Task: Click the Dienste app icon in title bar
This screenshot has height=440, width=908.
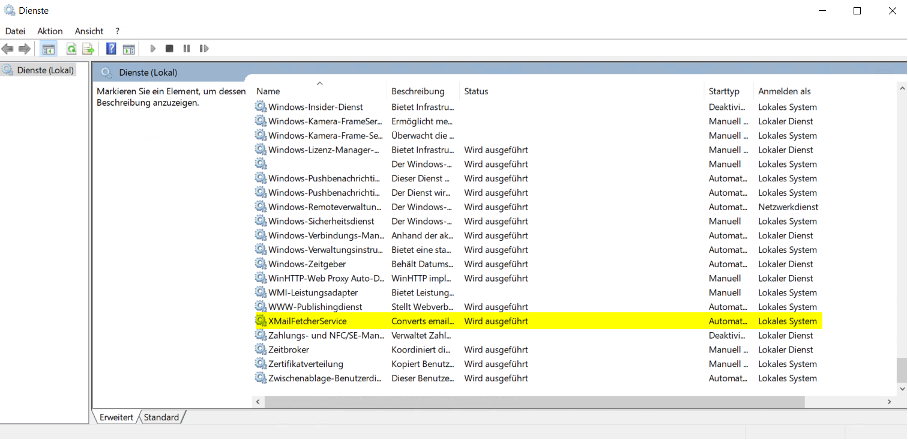Action: coord(9,10)
